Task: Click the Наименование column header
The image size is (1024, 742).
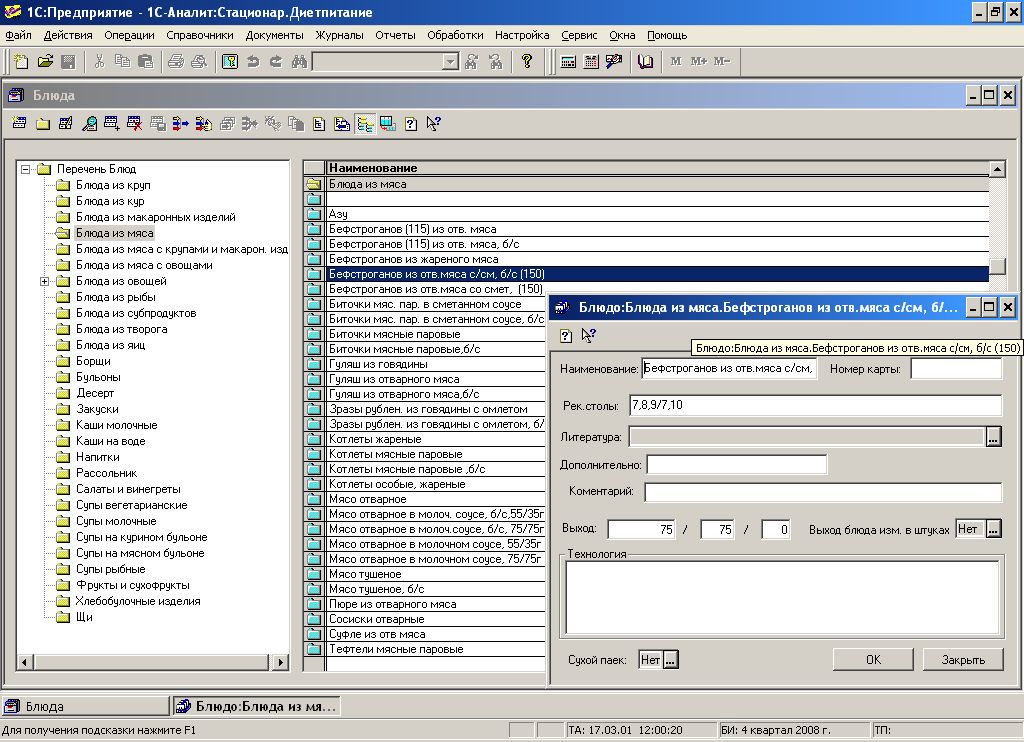Action: click(658, 168)
